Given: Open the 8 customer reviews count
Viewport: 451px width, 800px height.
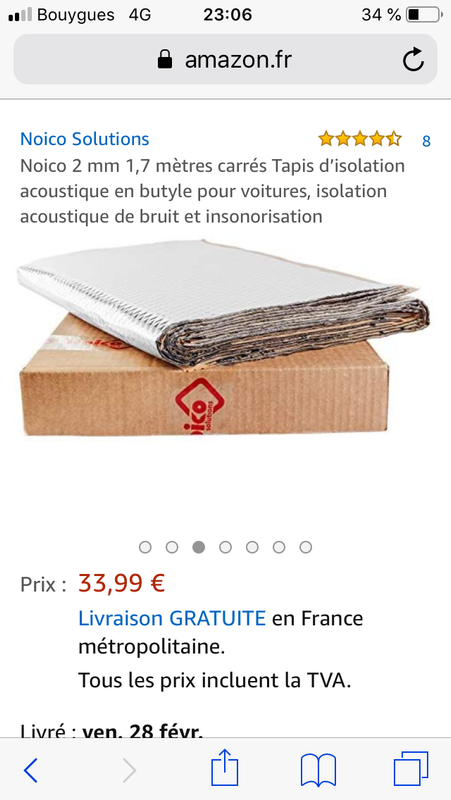Looking at the screenshot, I should [x=427, y=141].
